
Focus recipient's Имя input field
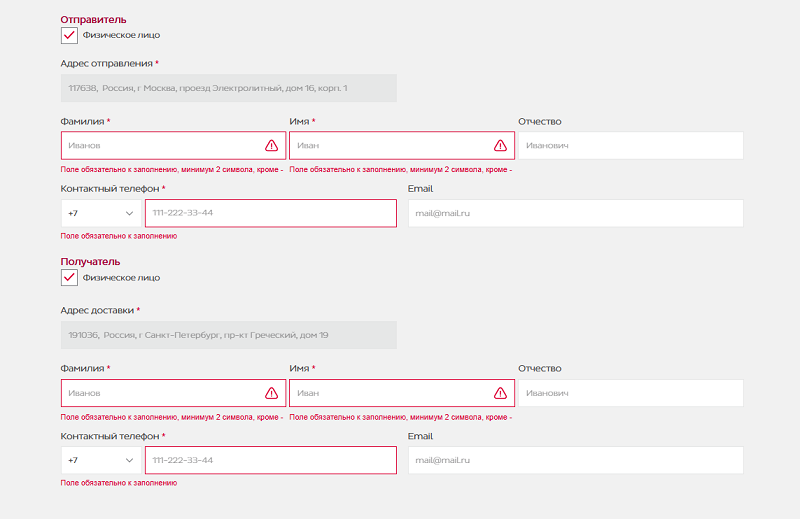[390, 393]
